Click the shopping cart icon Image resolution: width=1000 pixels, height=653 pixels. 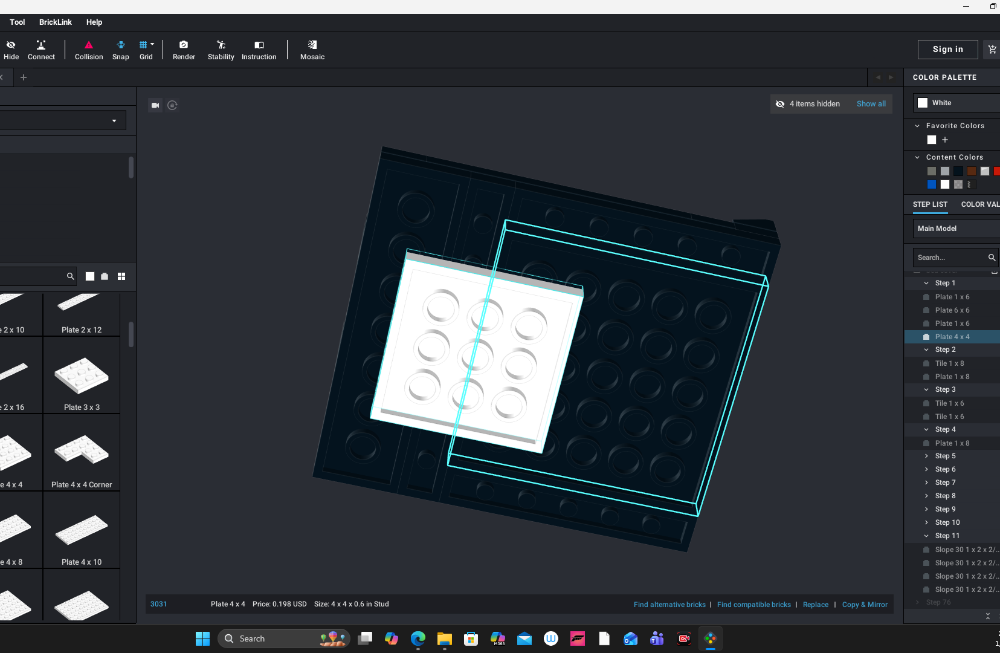(x=991, y=49)
